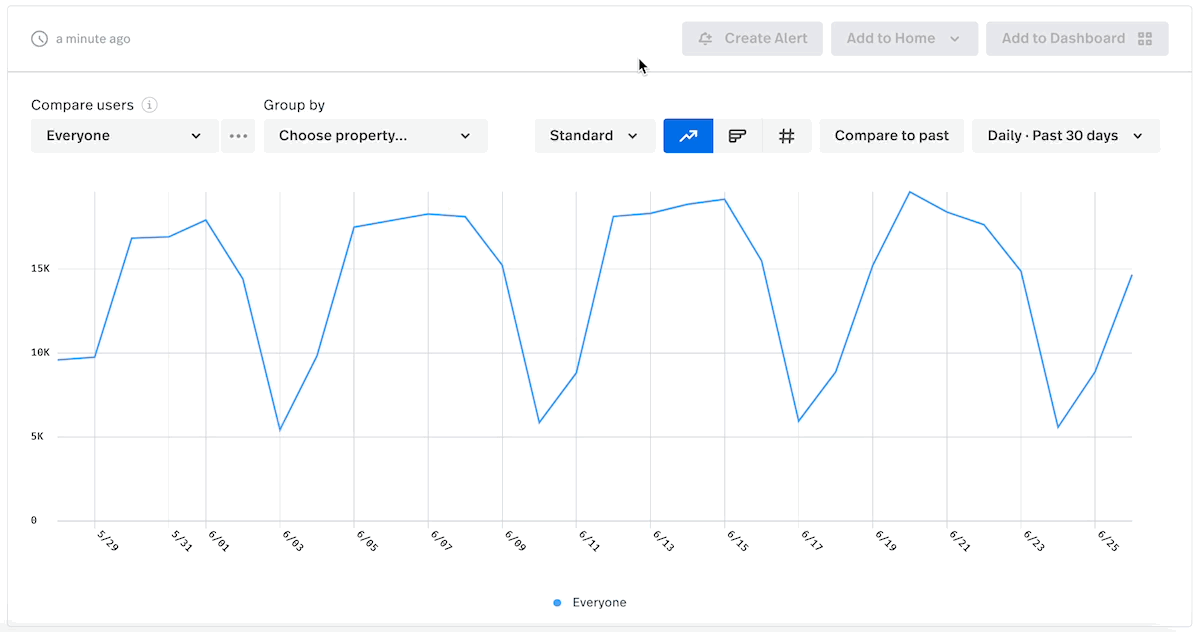Expand the Add to Home chevron

955,39
